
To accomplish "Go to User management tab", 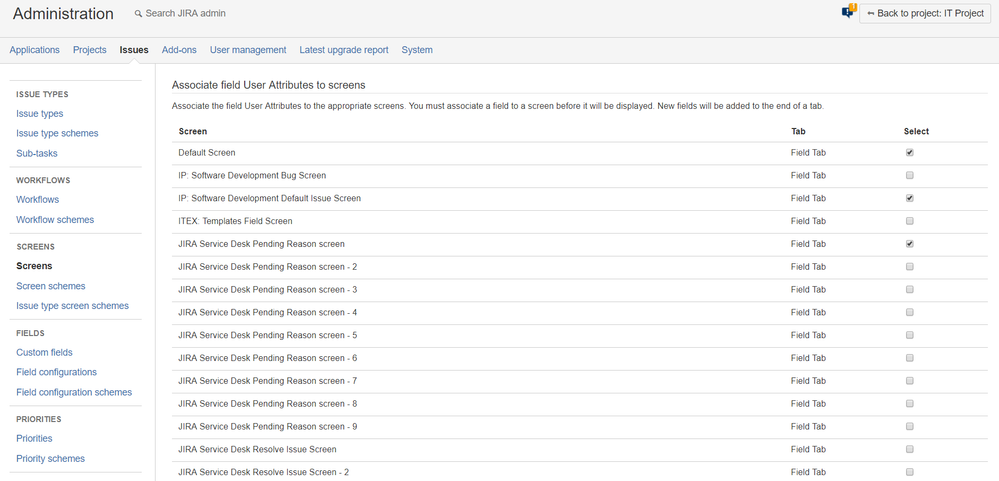I will tap(248, 50).
